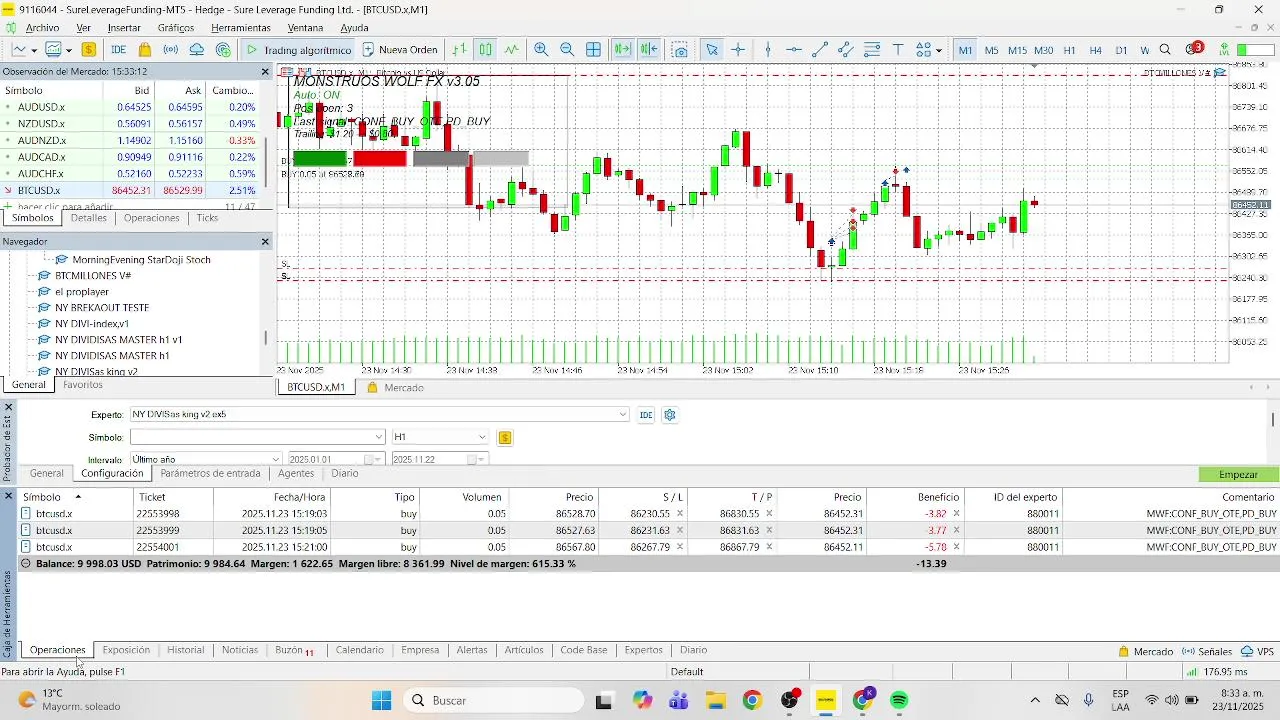Switch chart to M15 timeframe

(1017, 50)
